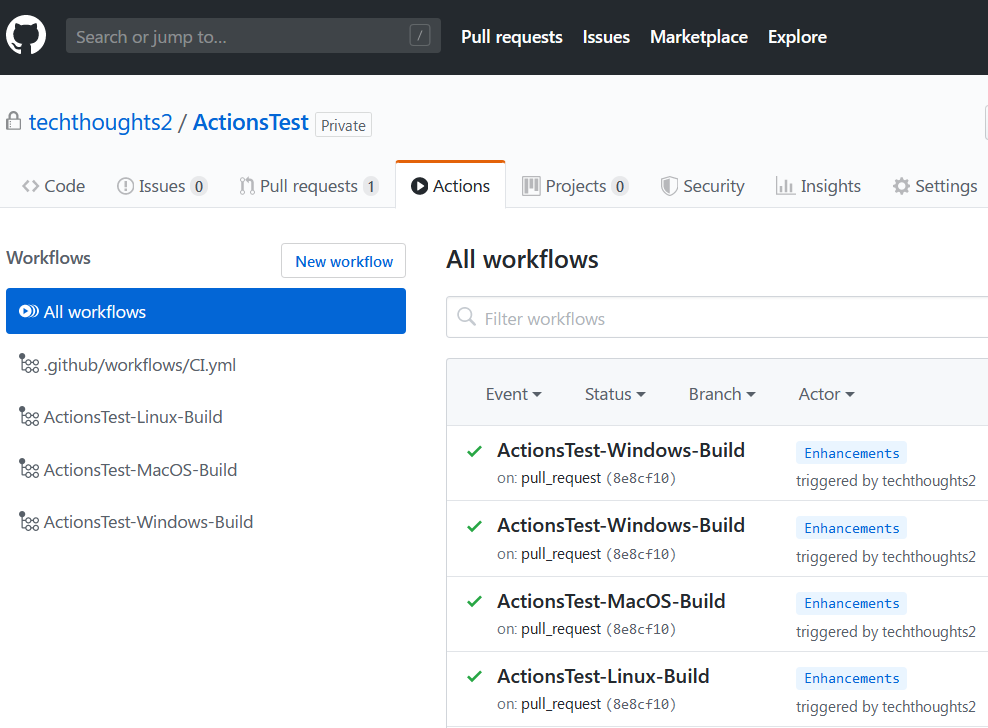988x728 pixels.
Task: Click the Issues exclamation icon in repo tabs
Action: [125, 186]
